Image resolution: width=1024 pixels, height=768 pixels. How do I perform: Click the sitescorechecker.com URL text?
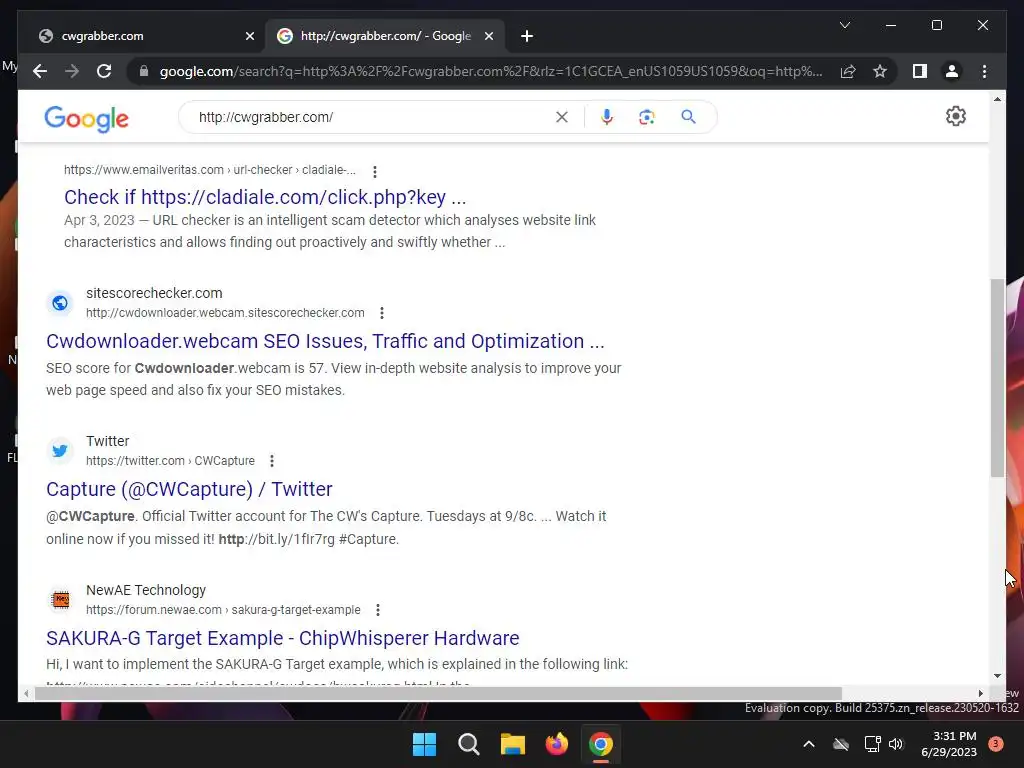coord(225,313)
